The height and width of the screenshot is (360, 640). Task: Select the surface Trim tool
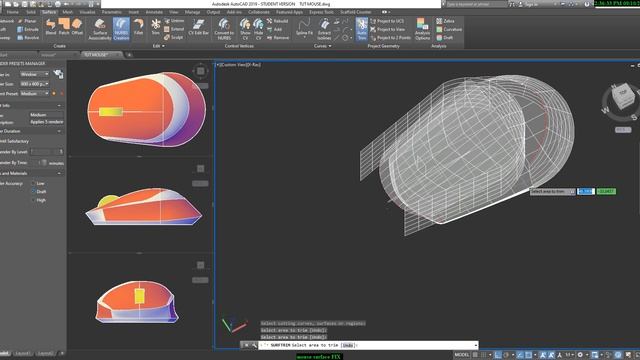click(156, 27)
